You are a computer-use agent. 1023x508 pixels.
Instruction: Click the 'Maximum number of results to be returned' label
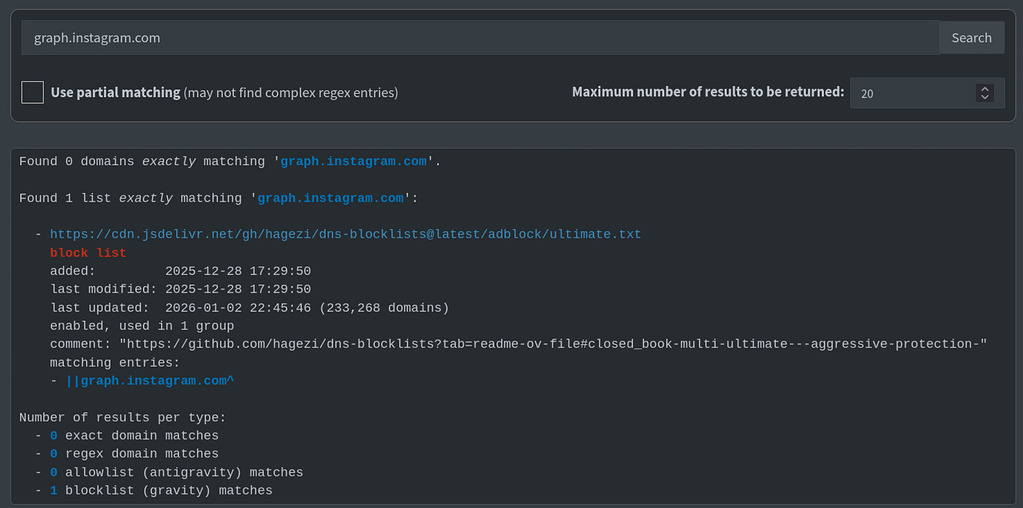coord(708,92)
